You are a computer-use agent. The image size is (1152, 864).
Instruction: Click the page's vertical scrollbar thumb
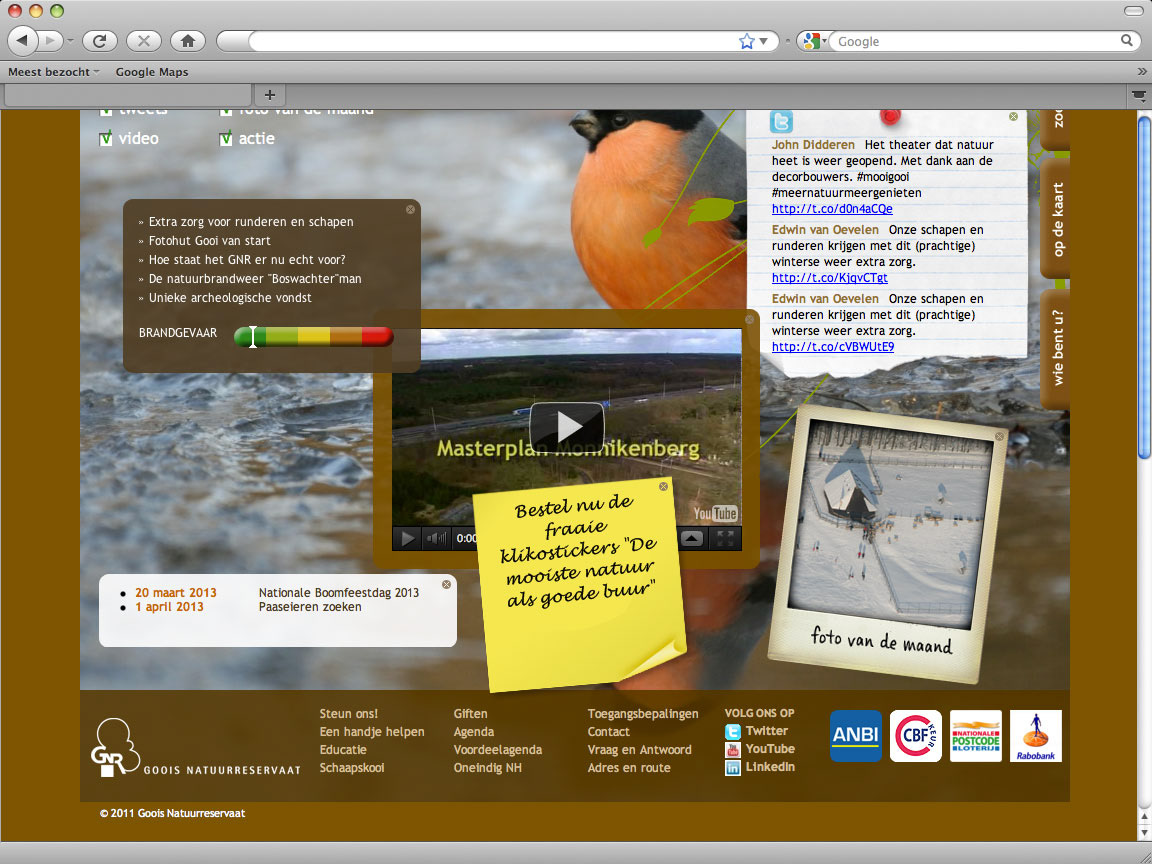click(x=1144, y=287)
